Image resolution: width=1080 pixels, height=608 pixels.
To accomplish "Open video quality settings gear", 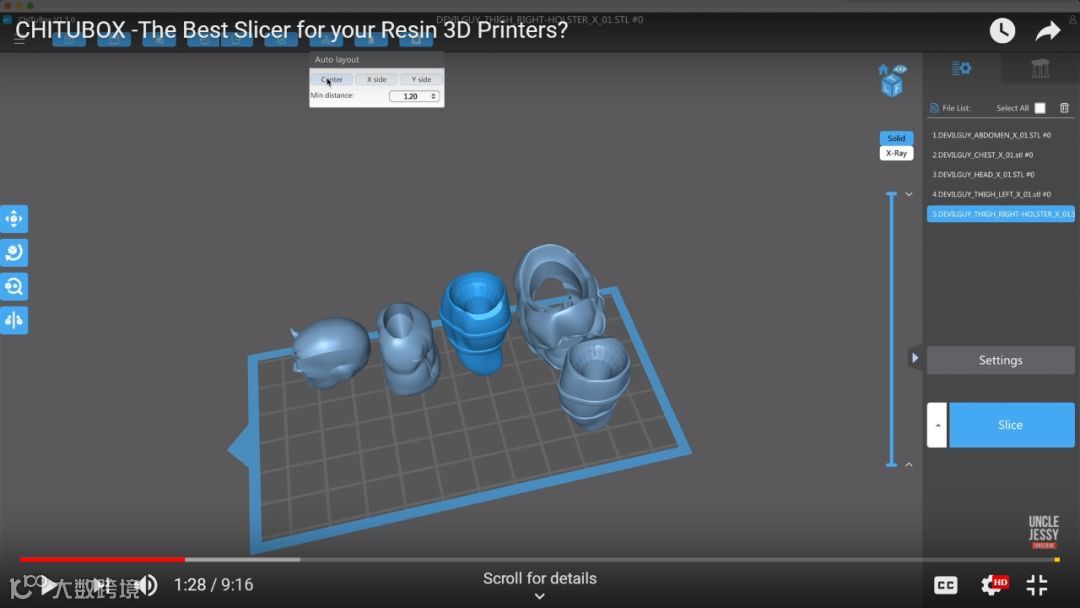I will 993,585.
